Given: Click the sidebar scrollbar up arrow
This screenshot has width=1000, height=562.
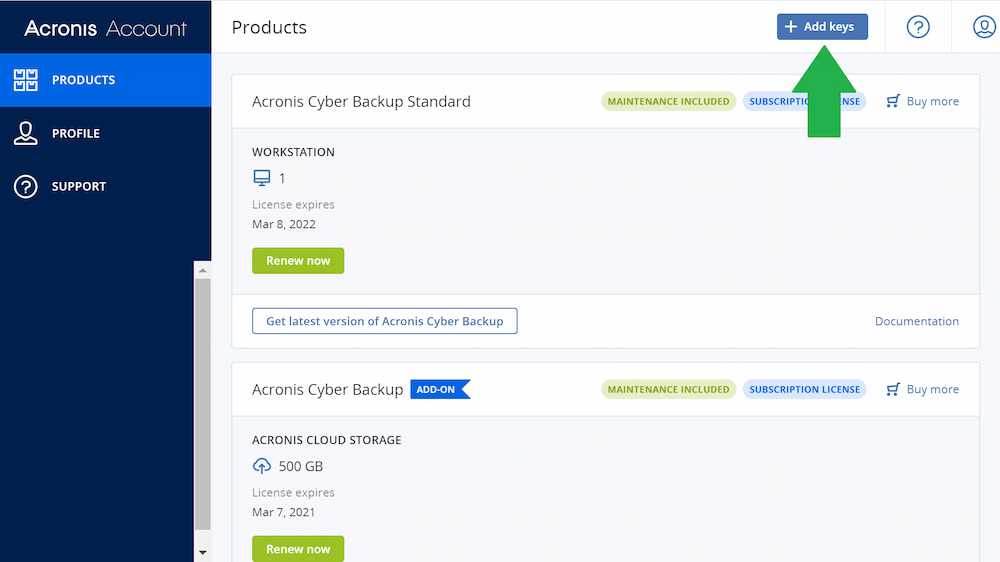Looking at the screenshot, I should pos(203,270).
